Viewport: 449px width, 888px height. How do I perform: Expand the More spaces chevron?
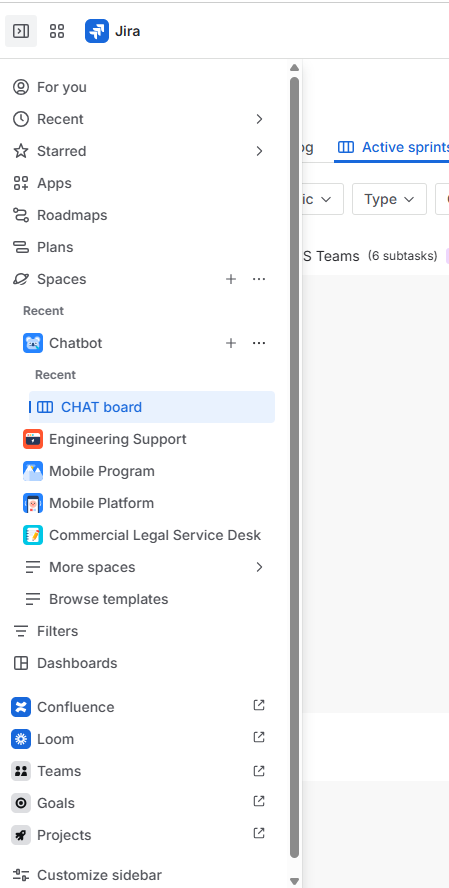(259, 567)
